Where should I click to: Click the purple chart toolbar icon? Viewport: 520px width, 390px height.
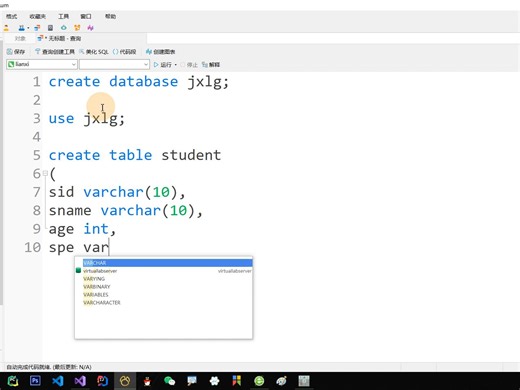(x=90, y=28)
